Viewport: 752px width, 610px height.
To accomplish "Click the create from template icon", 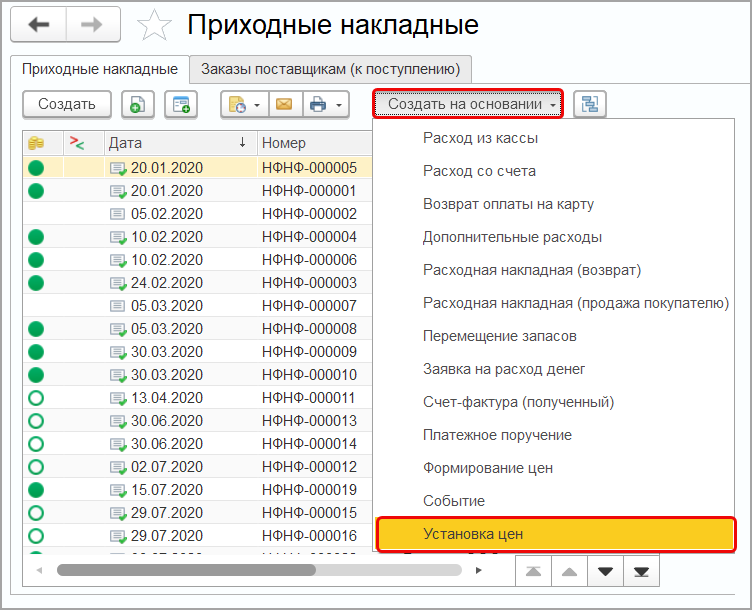I will (181, 104).
